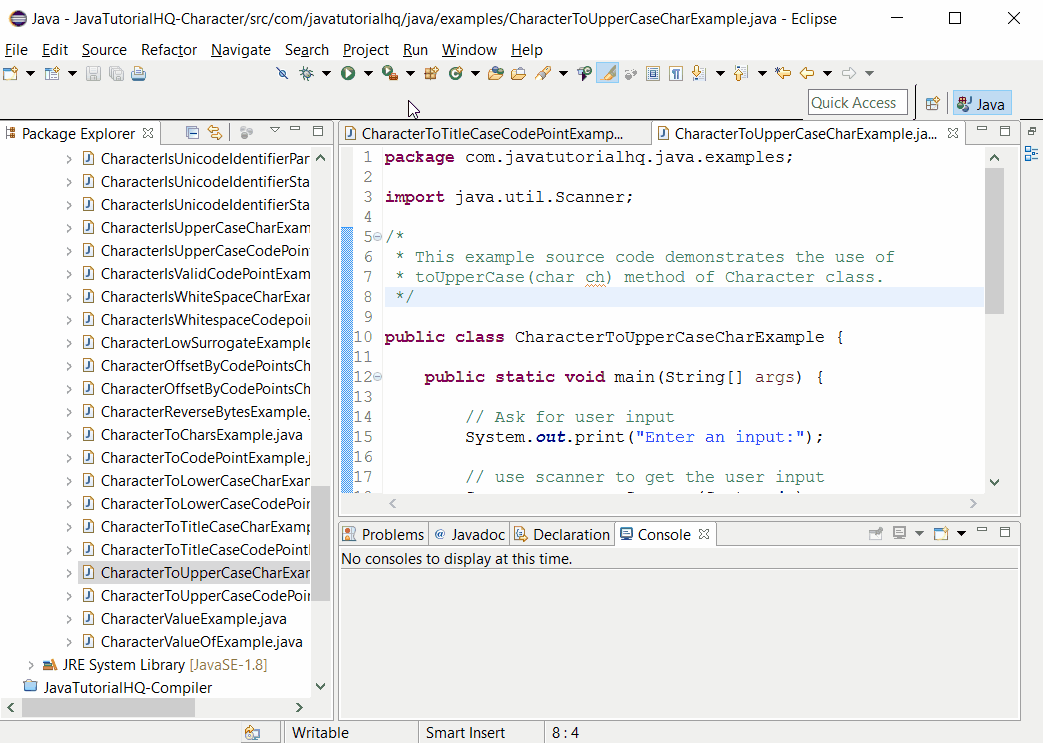Switch to the Console tab
The height and width of the screenshot is (743, 1043).
(x=665, y=533)
